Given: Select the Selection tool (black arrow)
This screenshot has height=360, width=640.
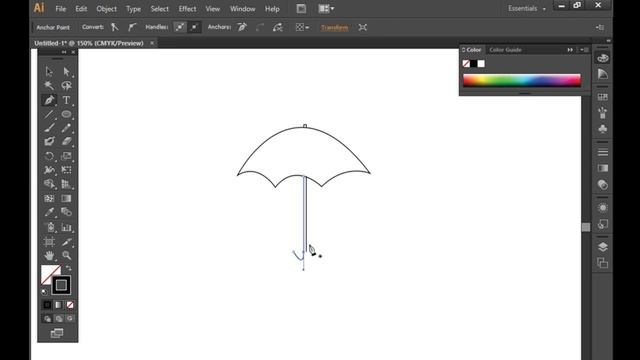Looking at the screenshot, I should click(x=49, y=72).
